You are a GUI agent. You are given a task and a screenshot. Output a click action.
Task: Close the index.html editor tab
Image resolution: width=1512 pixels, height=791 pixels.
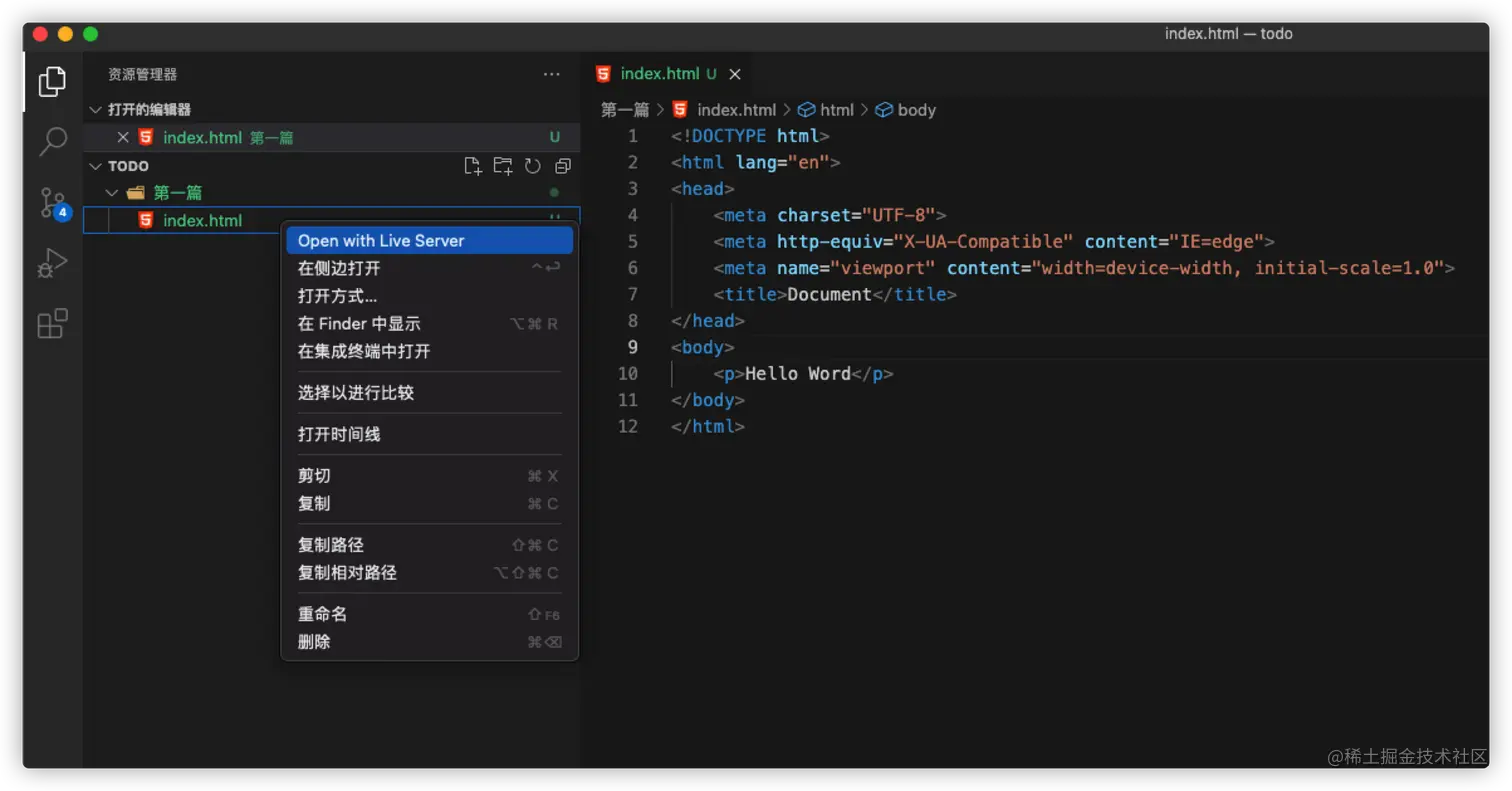pyautogui.click(x=735, y=74)
